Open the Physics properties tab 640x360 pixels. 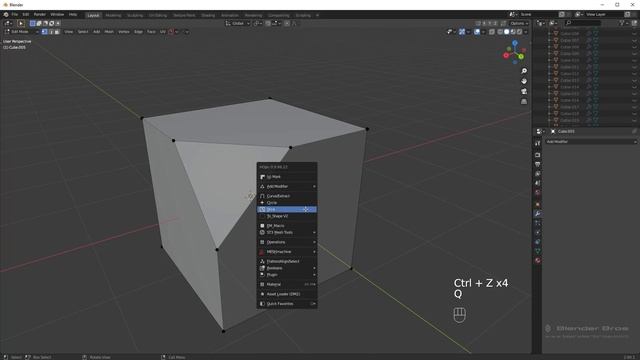pyautogui.click(x=538, y=233)
